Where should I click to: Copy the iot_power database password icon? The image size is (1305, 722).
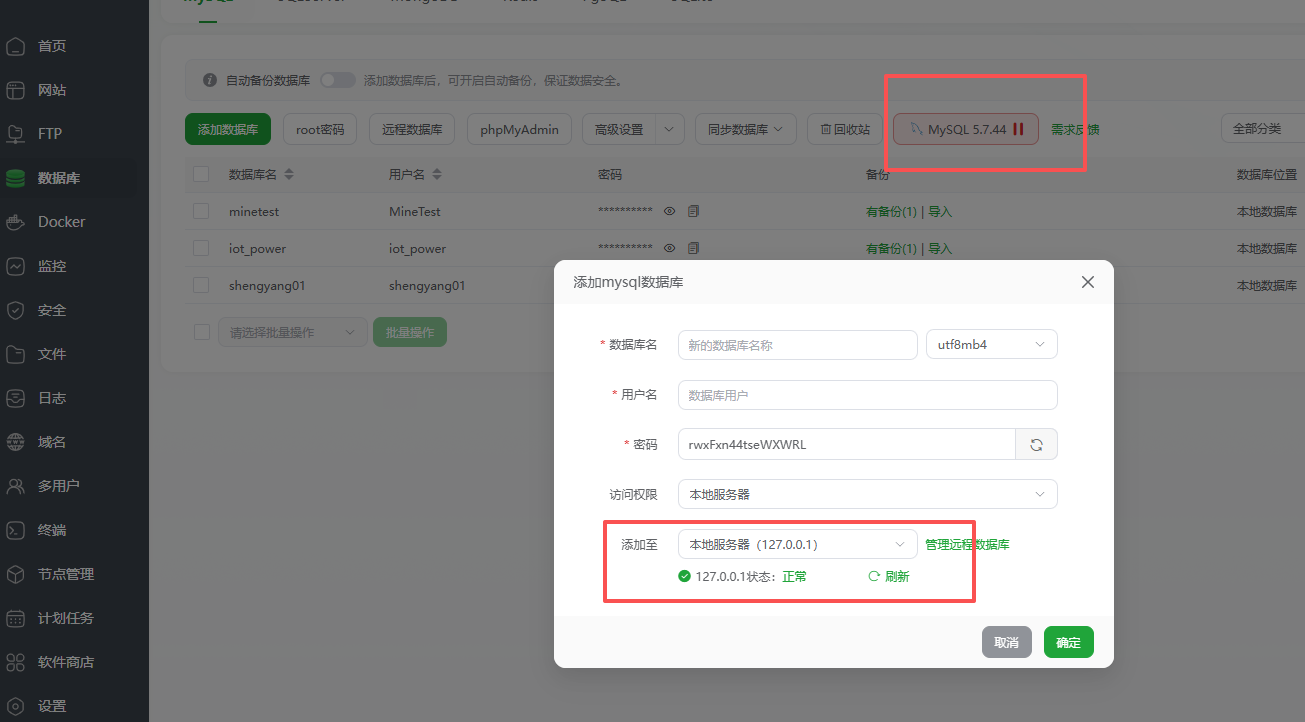pos(693,248)
